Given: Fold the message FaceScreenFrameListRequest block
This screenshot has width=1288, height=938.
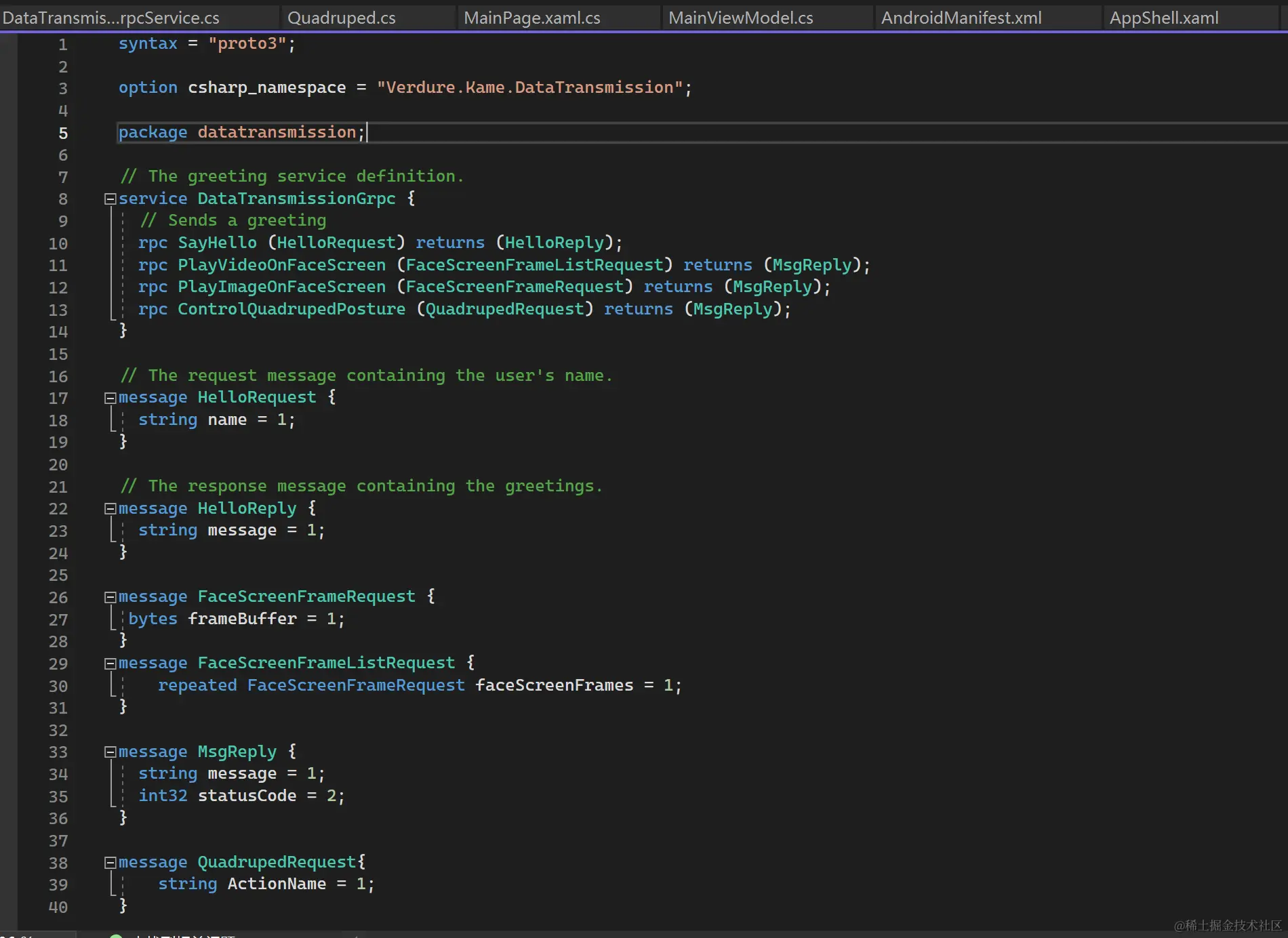Looking at the screenshot, I should coord(110,664).
